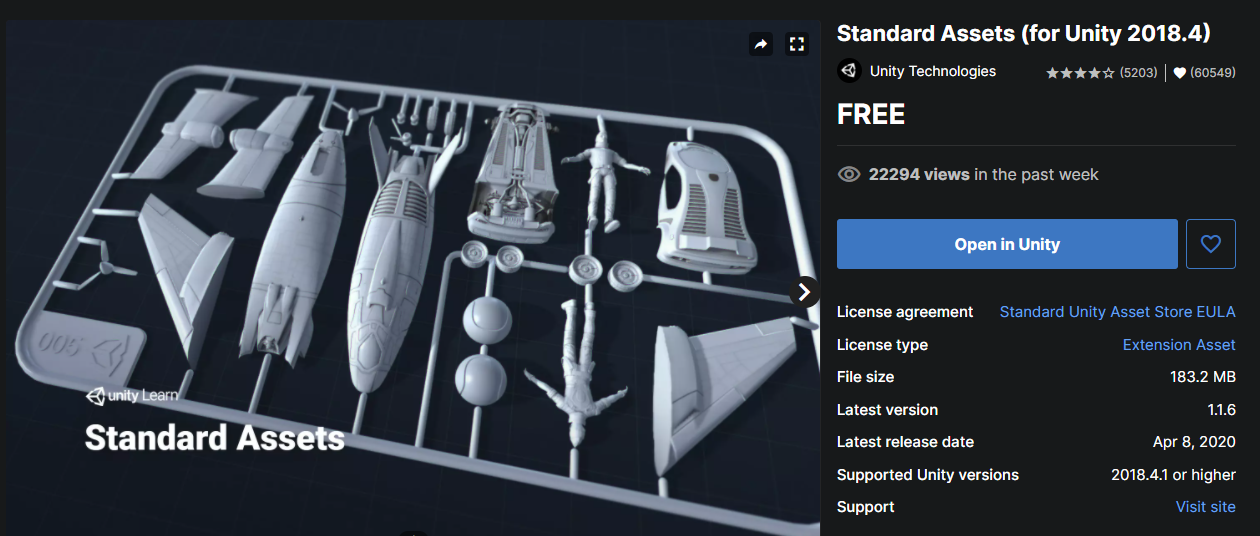Click the Open in Unity button
Viewport: 1260px width, 536px height.
point(1007,244)
